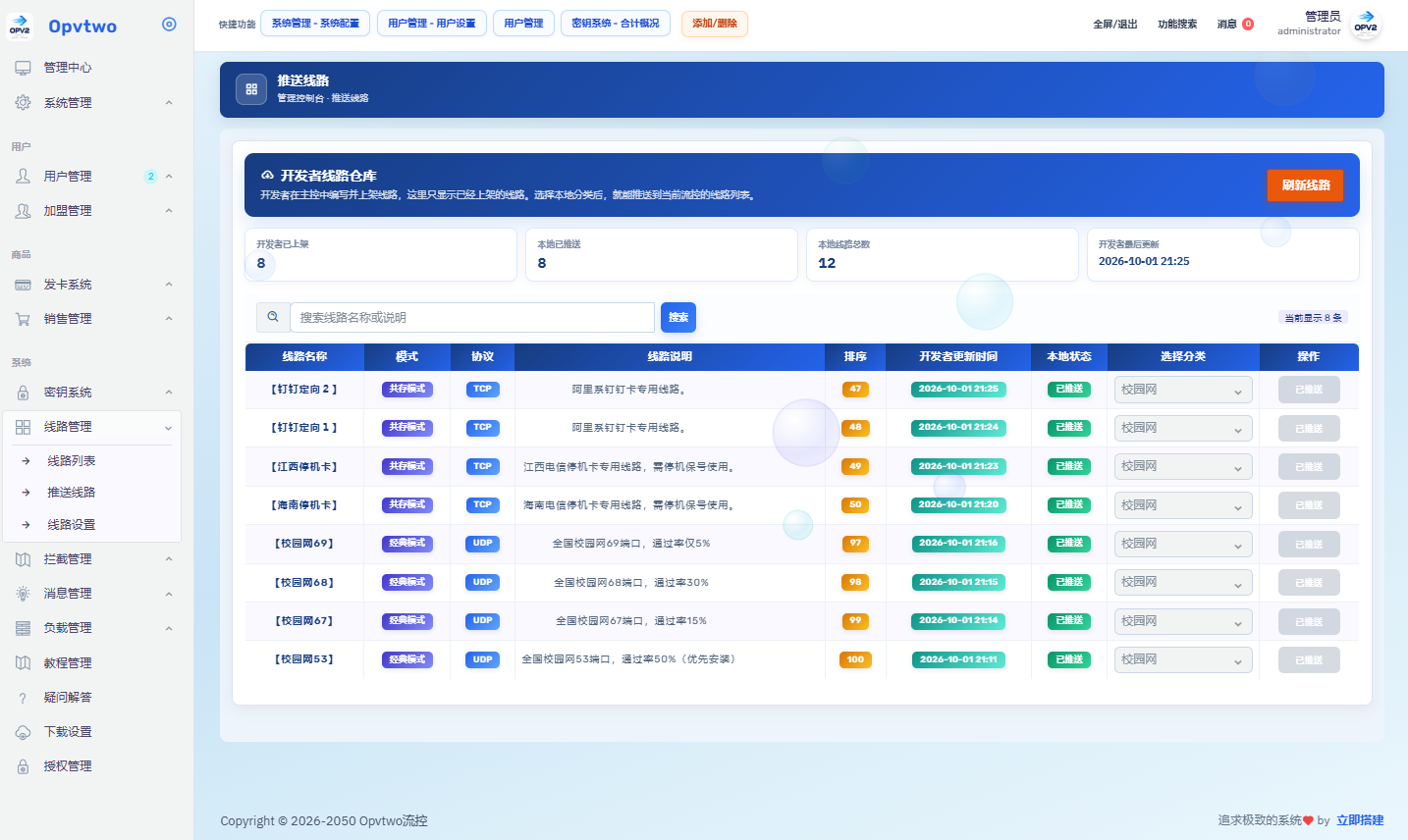Viewport: 1408px width, 840px height.
Task: Click 【校园网67】 line name cell
Action: (304, 621)
